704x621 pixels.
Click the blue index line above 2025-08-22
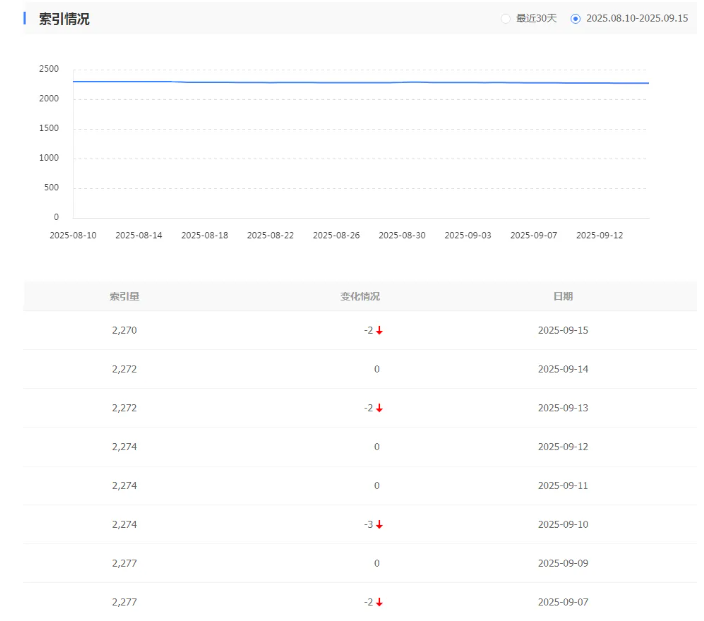(x=270, y=83)
